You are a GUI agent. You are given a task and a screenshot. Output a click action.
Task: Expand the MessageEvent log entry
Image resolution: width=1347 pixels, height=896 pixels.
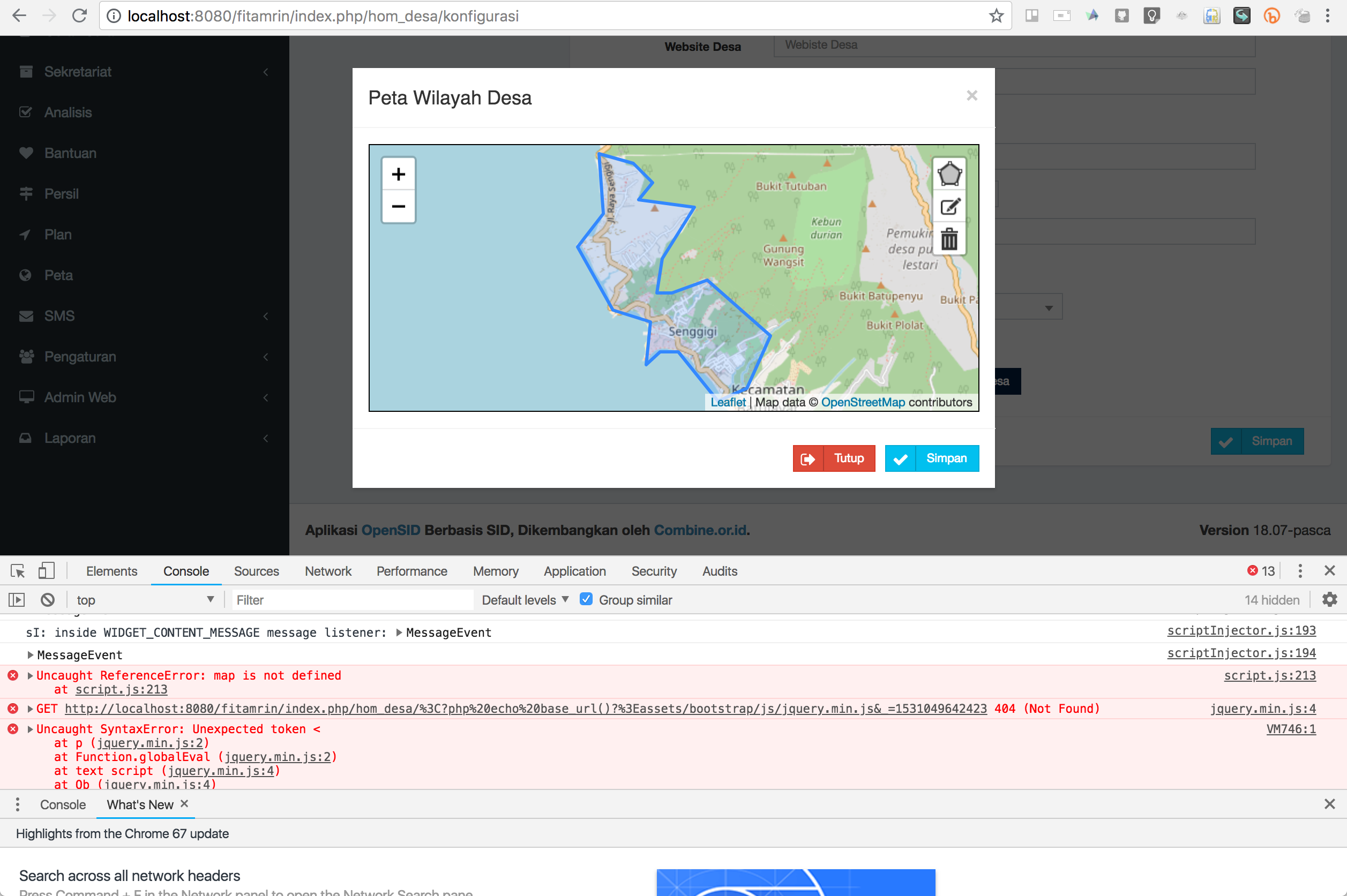tap(29, 654)
